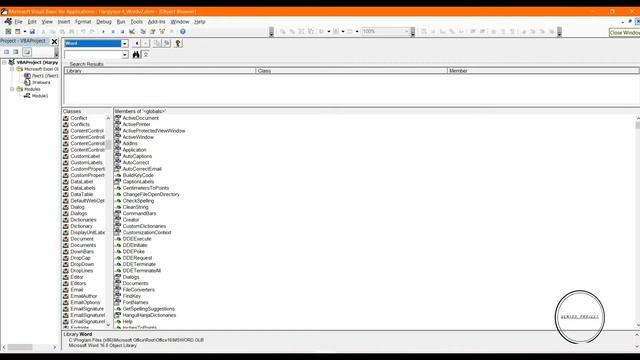Screen dimensions: 640x360
Task: Select the CheckSpelling member
Action: [x=138, y=201]
